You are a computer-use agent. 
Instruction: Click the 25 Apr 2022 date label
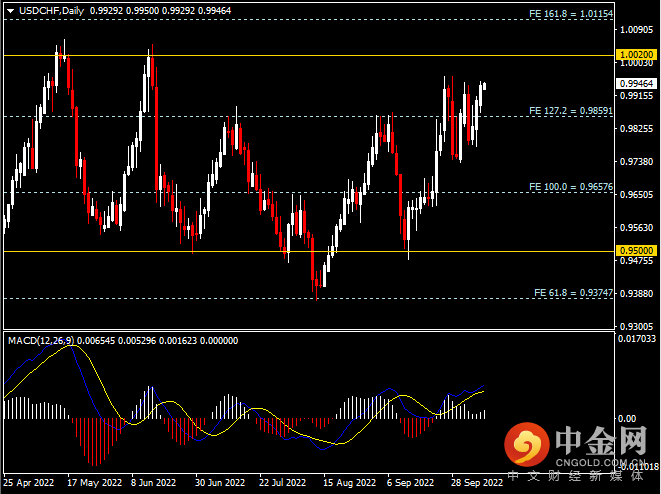click(29, 483)
